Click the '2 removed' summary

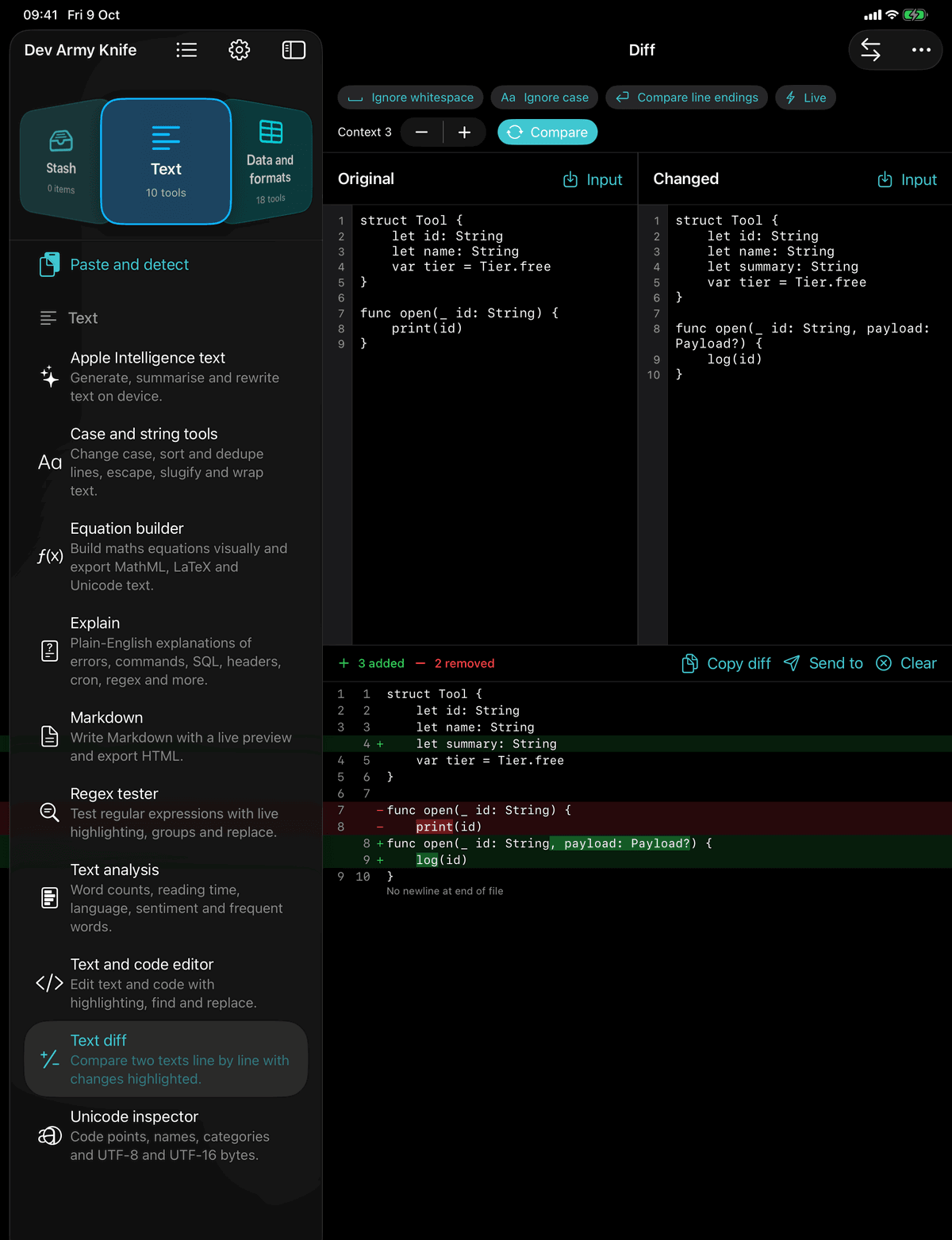point(455,663)
